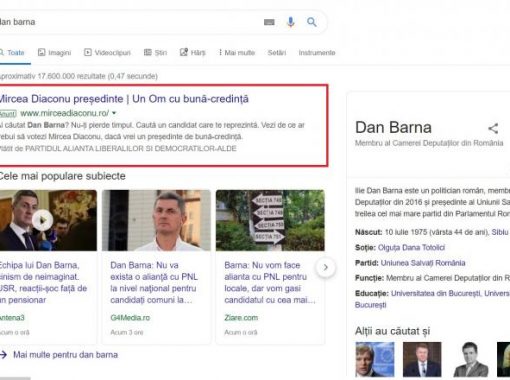Click the next arrow on the news carousel
This screenshot has width=510, height=380.
point(326,267)
